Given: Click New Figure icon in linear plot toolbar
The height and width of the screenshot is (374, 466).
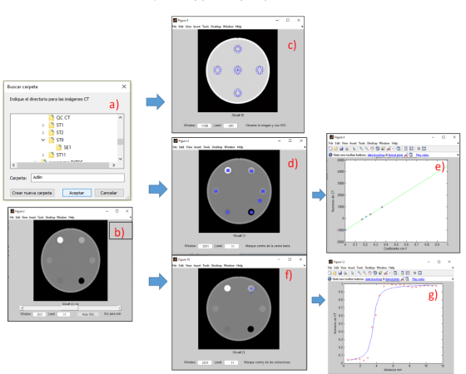Looking at the screenshot, I should (x=330, y=149).
